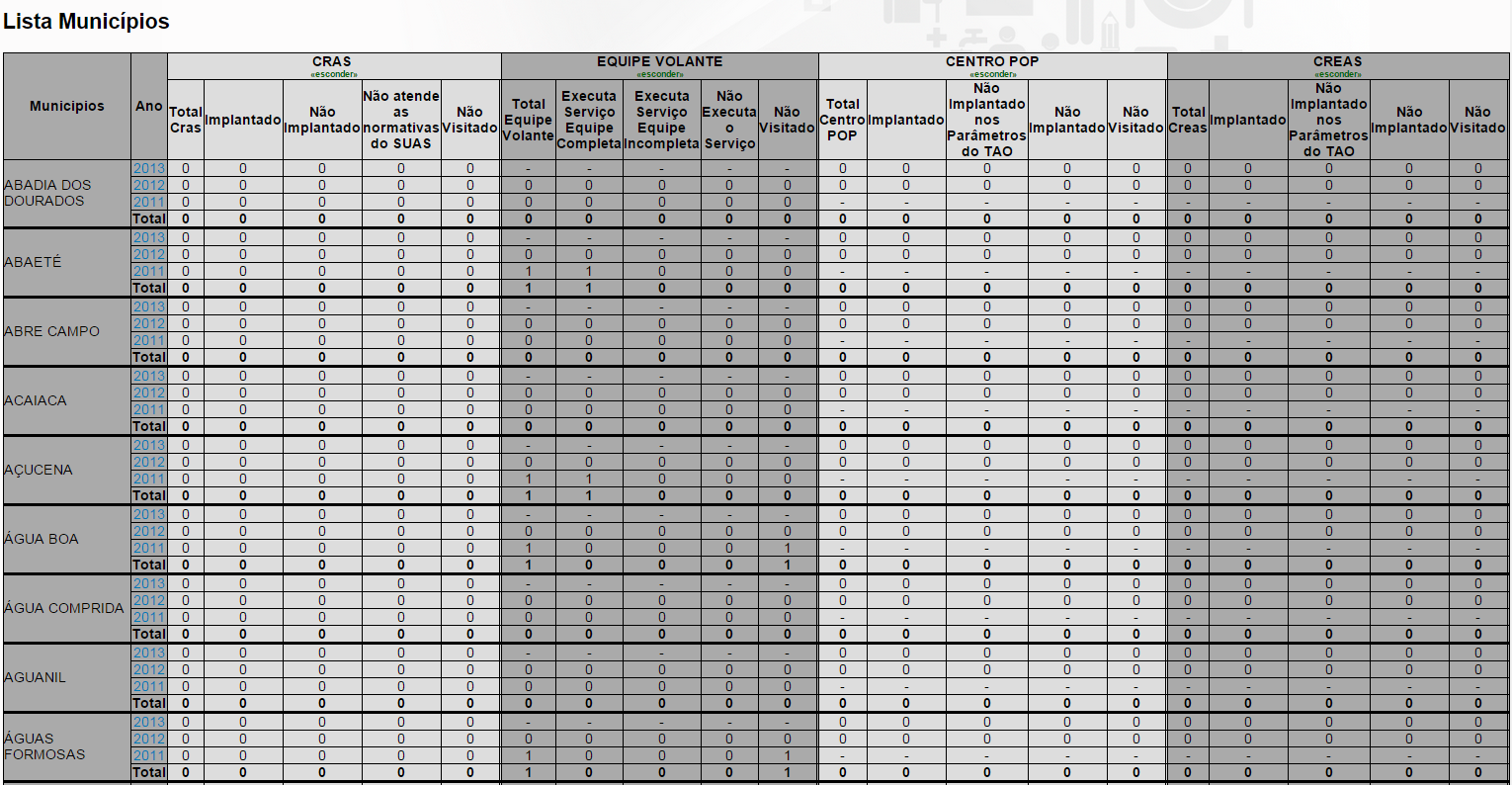Viewport: 1512px width, 785px height.
Task: Select the ABADIA DOS DOURADOS municipality cell
Action: [67, 193]
